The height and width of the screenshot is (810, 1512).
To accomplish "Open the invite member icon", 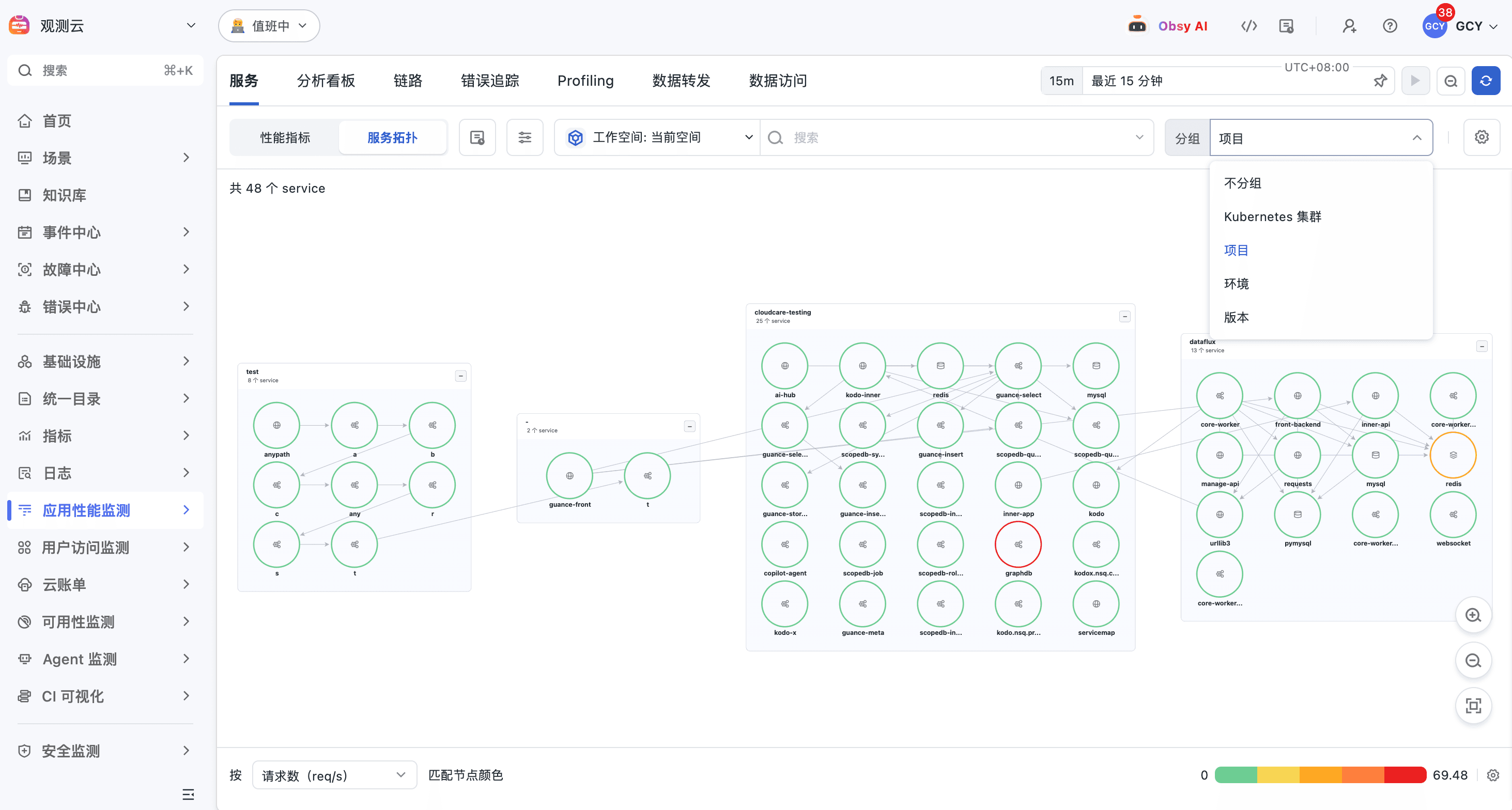I will pyautogui.click(x=1349, y=26).
